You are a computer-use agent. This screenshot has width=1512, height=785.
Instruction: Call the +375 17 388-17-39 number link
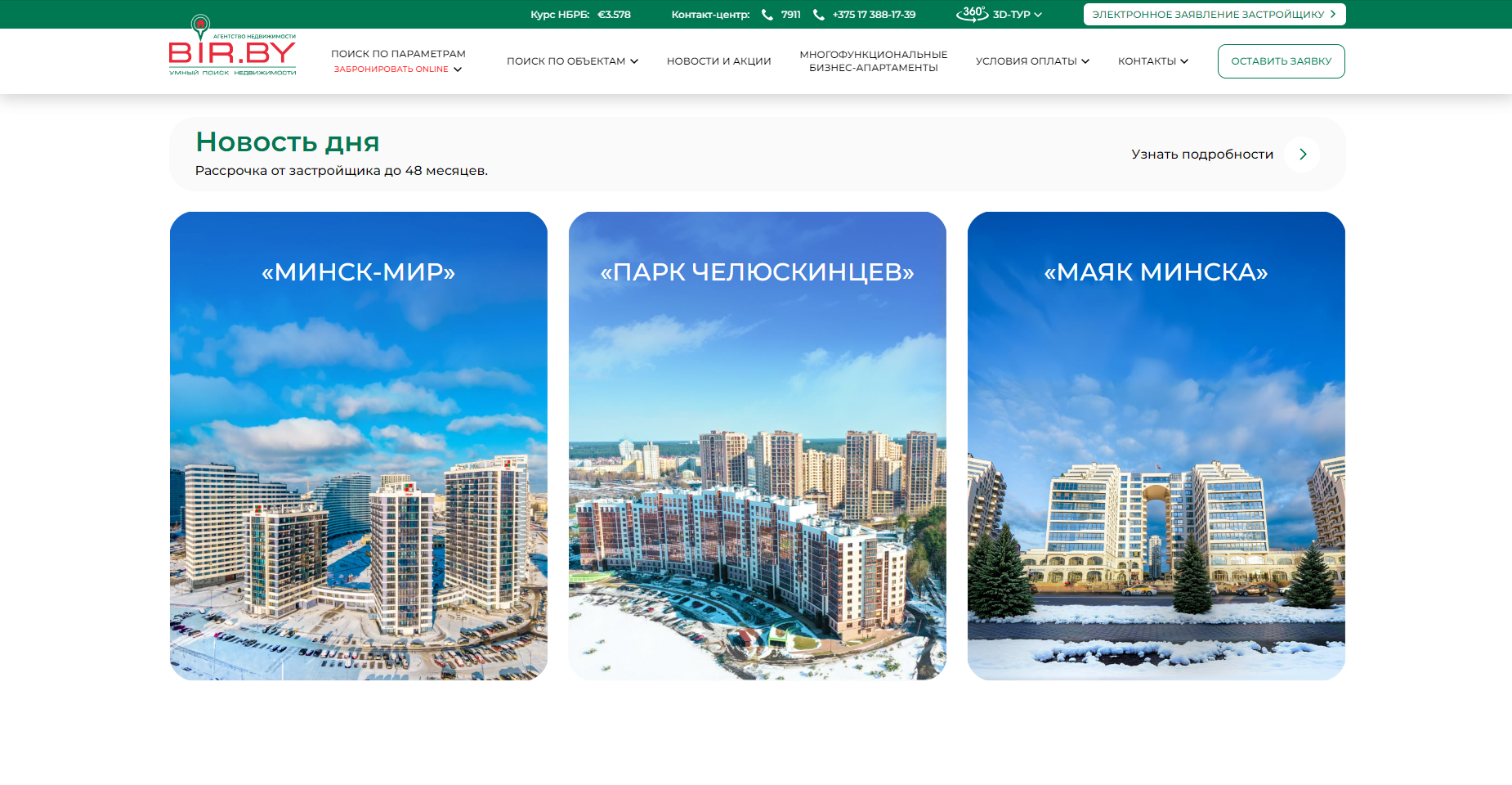click(874, 15)
